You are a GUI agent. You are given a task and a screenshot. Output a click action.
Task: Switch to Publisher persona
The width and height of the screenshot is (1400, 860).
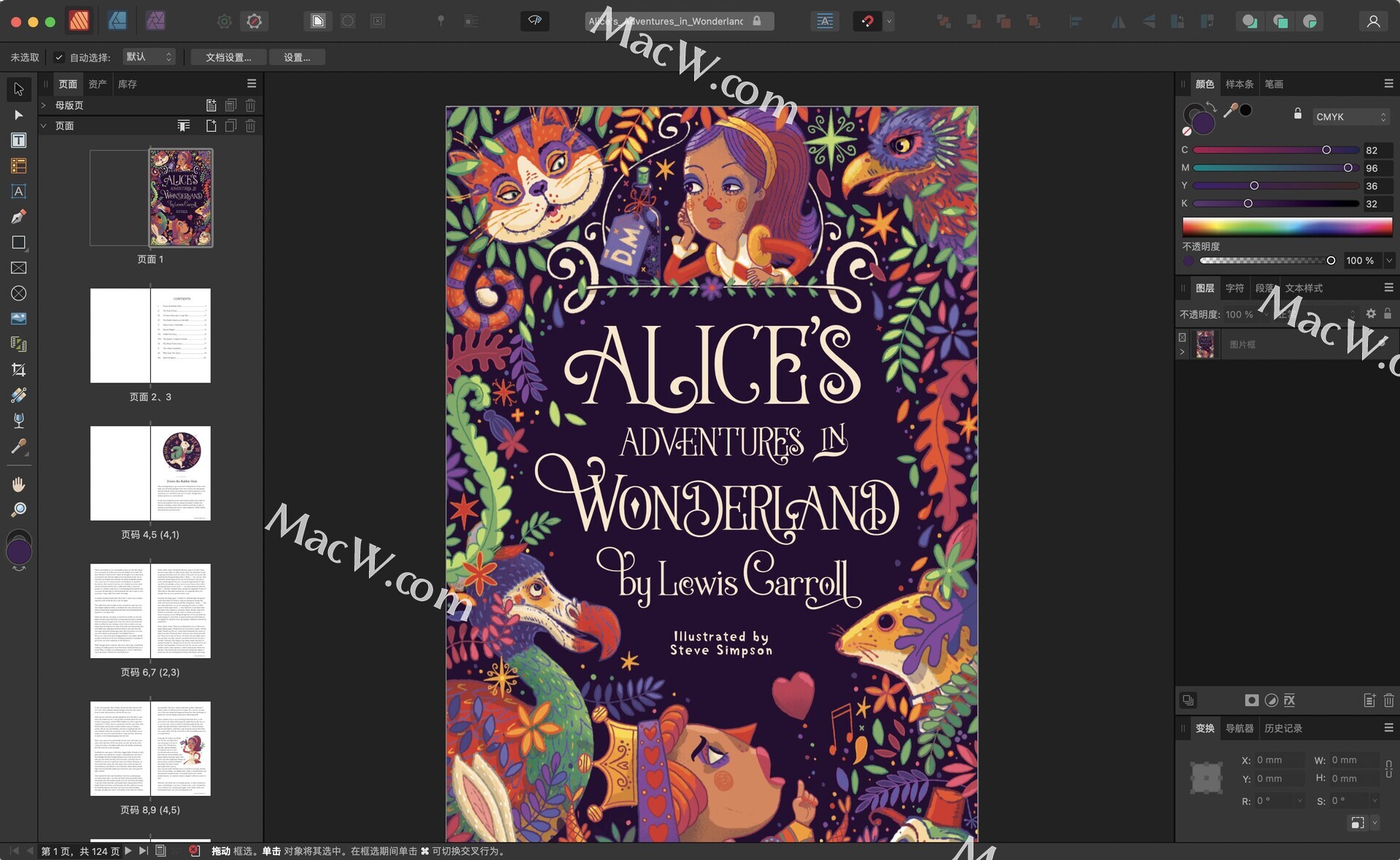point(79,21)
